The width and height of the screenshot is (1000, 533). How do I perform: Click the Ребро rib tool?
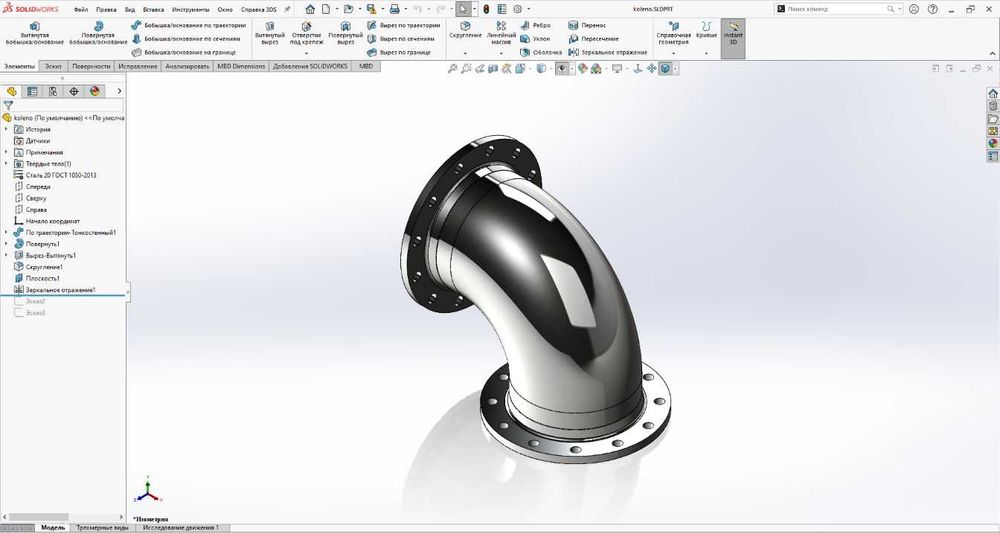[x=535, y=26]
